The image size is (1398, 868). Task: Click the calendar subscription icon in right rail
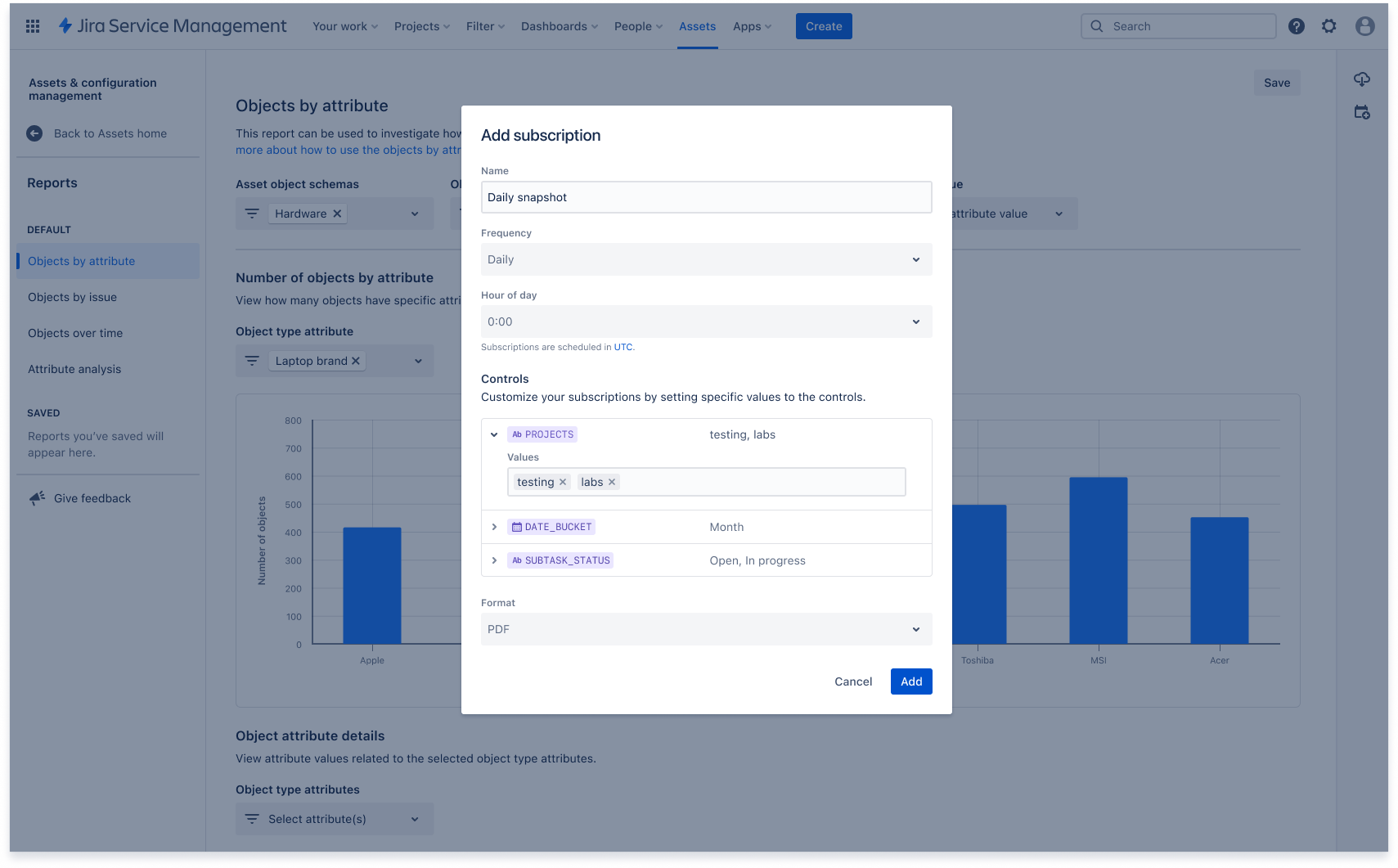click(1362, 112)
